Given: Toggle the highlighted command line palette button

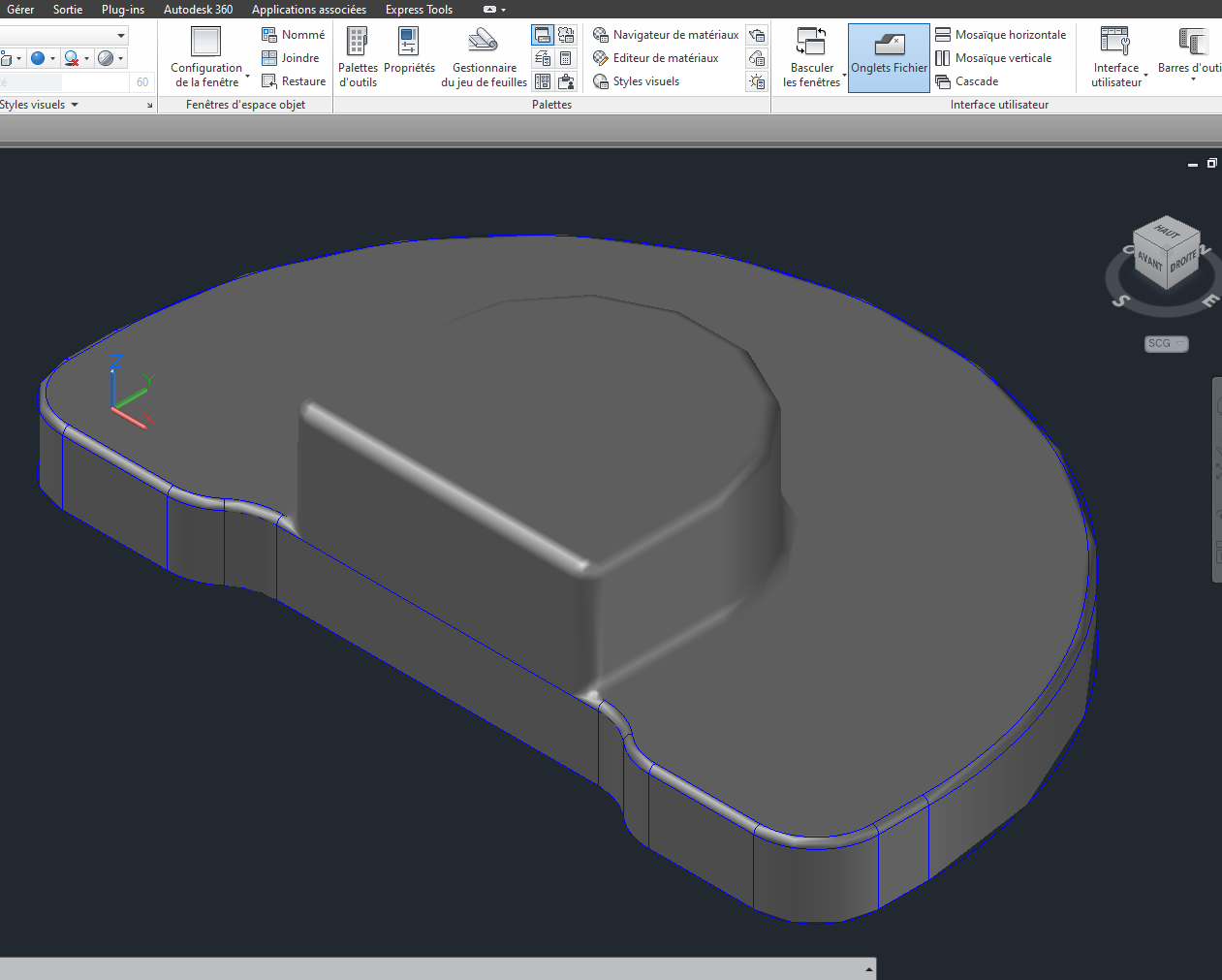Looking at the screenshot, I should tap(543, 36).
